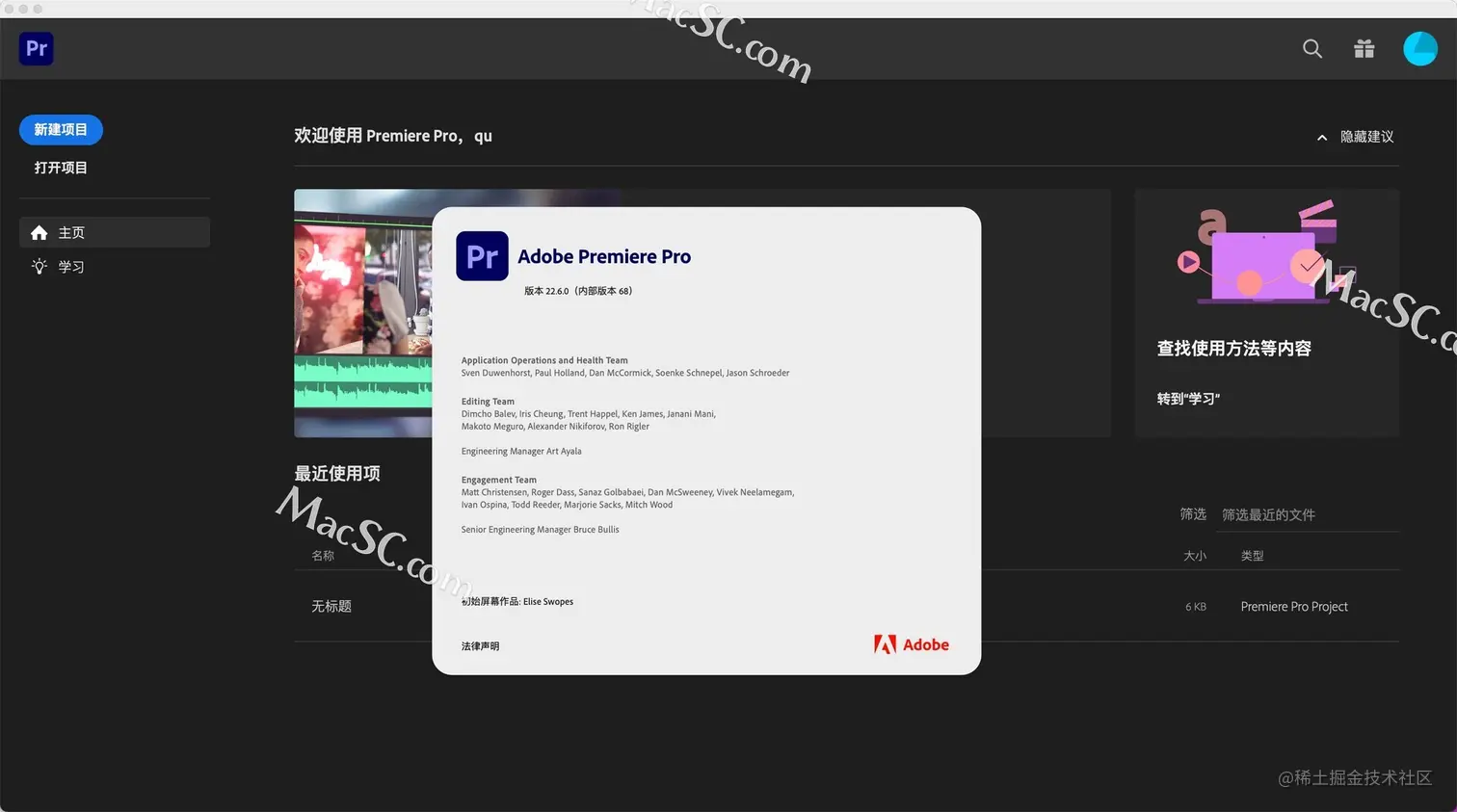The width and height of the screenshot is (1457, 812).
Task: Click the Editing Team credits heading
Action: pos(488,402)
